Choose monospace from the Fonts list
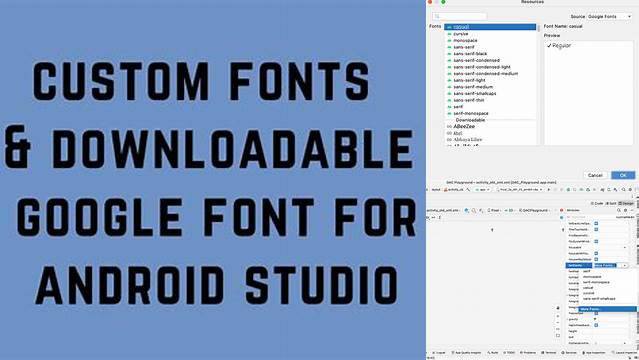 pyautogui.click(x=490, y=40)
